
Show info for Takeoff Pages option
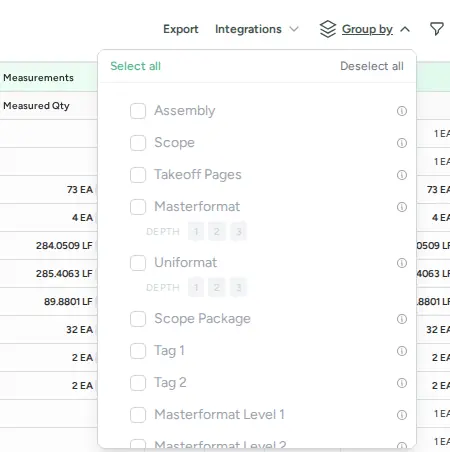point(402,175)
